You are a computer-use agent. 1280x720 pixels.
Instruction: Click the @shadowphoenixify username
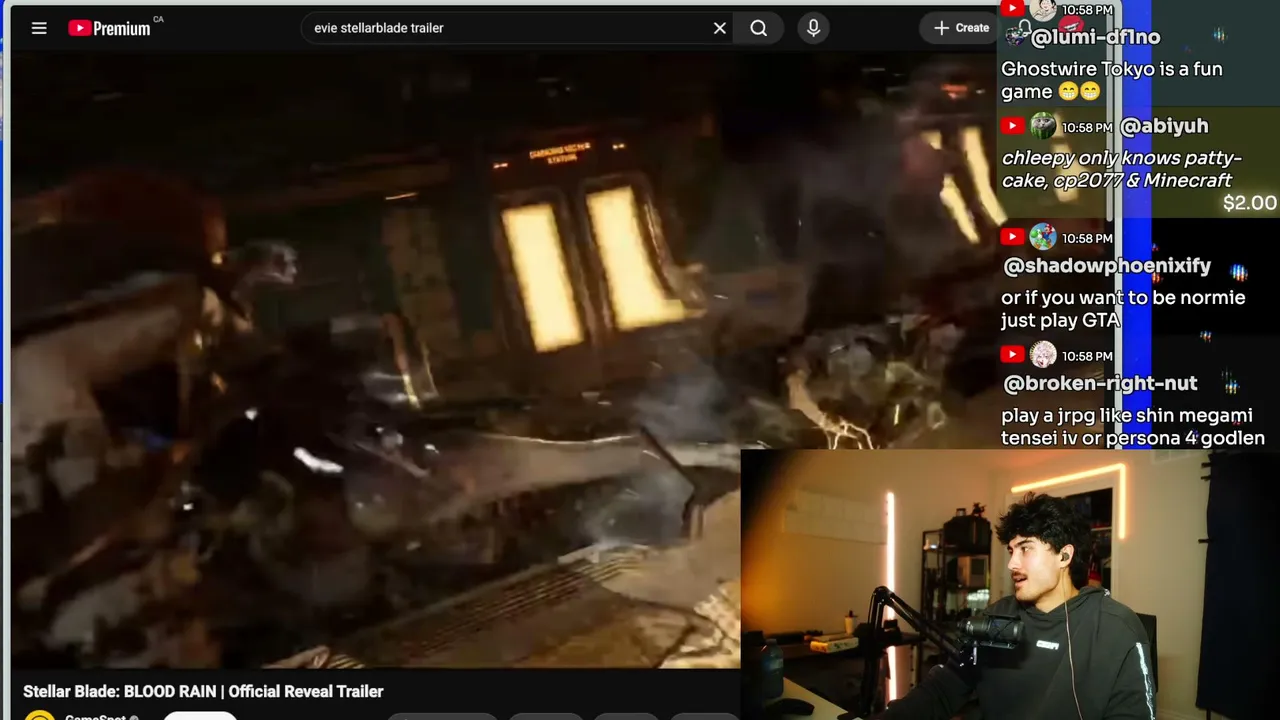1106,266
